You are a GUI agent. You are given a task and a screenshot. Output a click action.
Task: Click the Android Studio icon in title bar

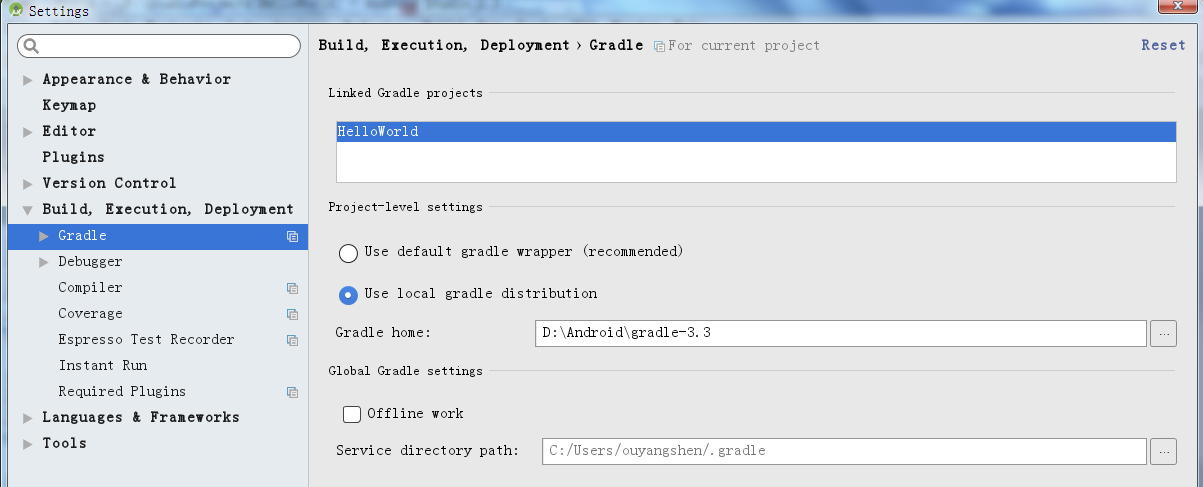click(x=17, y=11)
